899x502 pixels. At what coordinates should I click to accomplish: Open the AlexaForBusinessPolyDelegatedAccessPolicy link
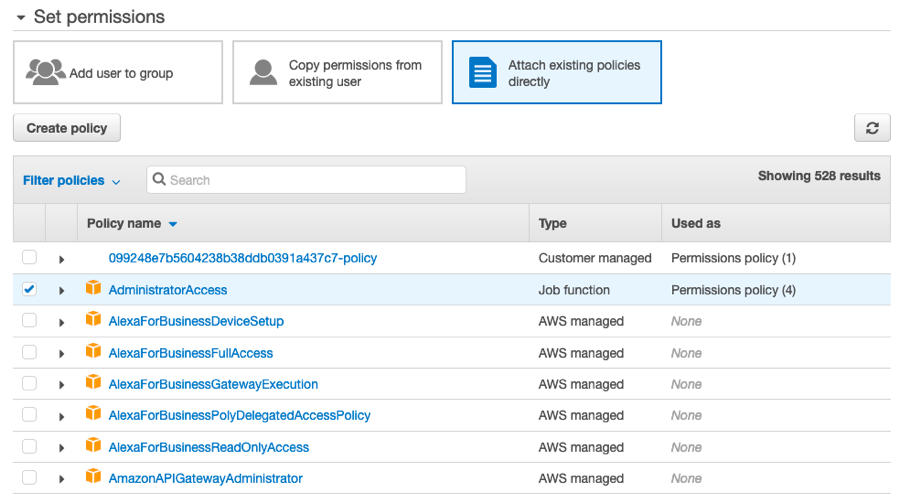coord(239,415)
